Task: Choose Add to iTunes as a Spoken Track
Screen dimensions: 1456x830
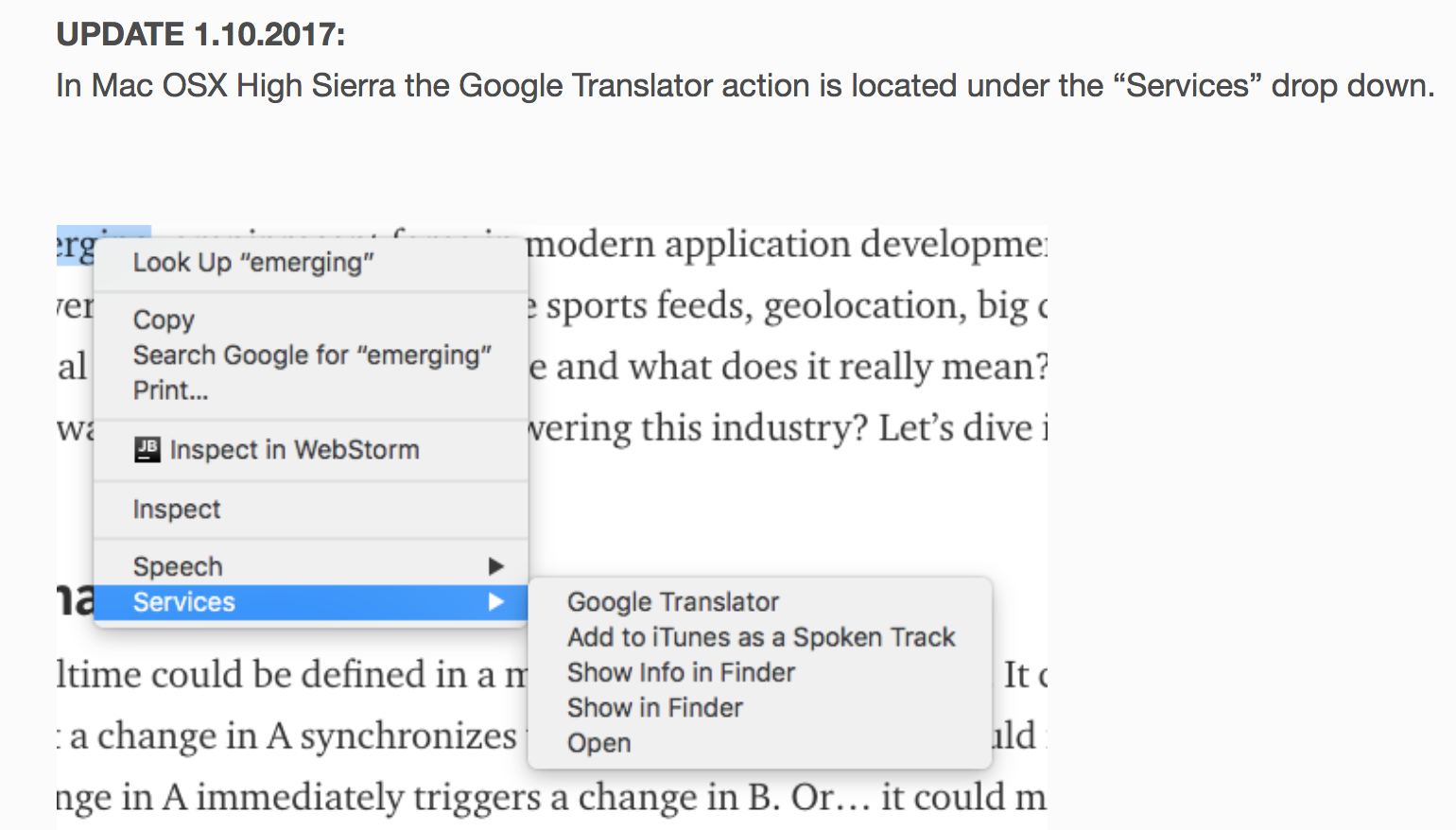Action: [760, 637]
